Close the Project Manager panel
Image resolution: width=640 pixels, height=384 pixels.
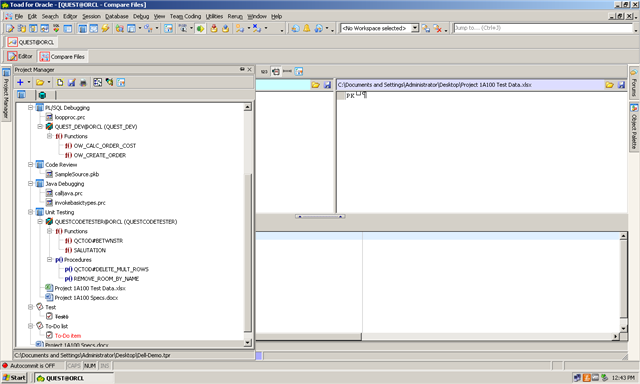pyautogui.click(x=249, y=69)
